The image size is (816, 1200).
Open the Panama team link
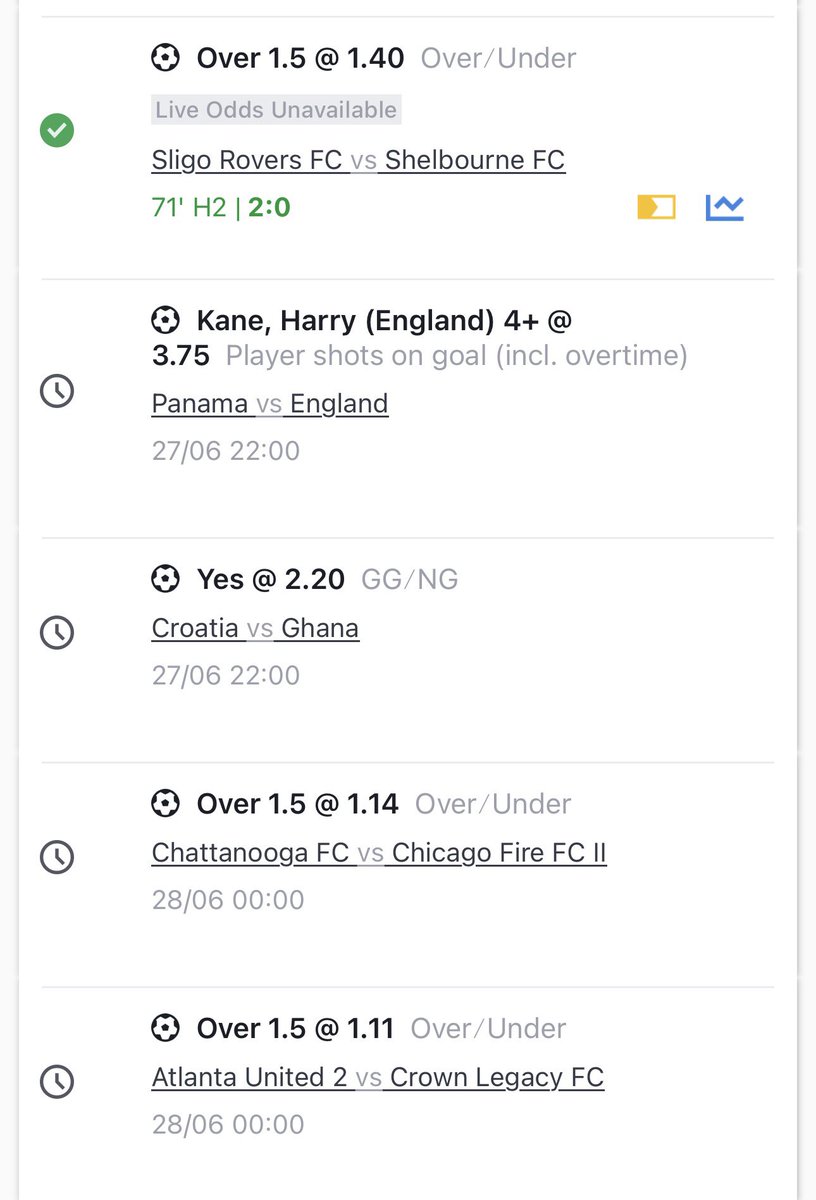click(200, 403)
